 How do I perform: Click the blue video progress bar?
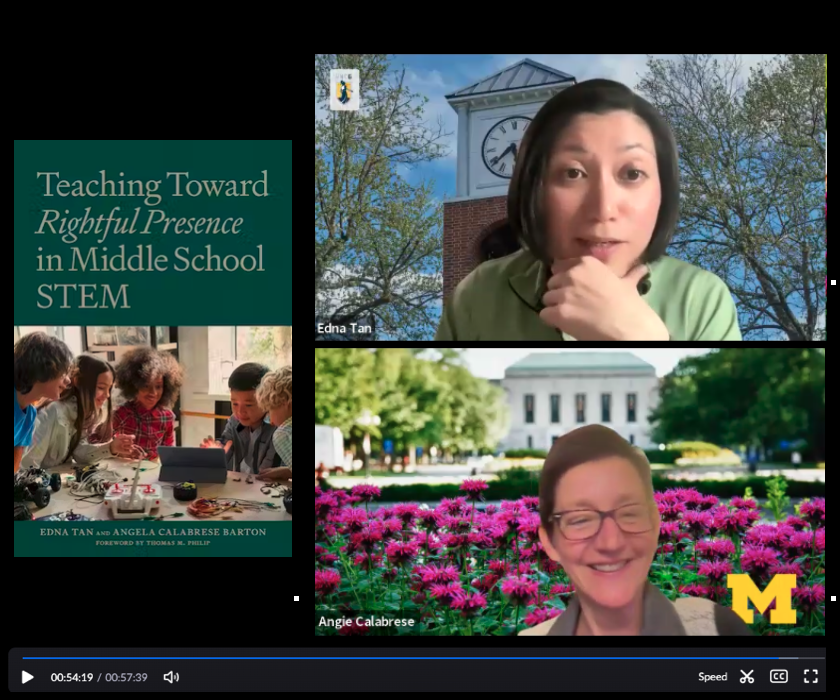tap(399, 658)
